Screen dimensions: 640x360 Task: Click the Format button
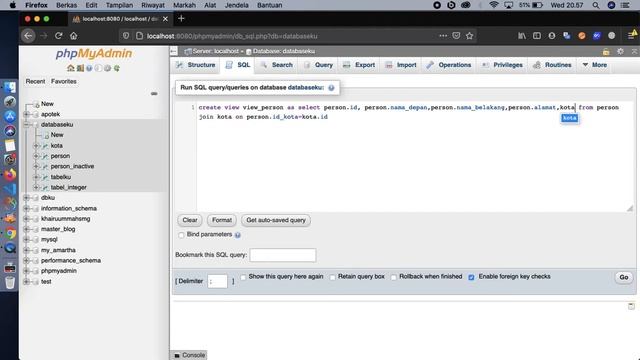(222, 220)
